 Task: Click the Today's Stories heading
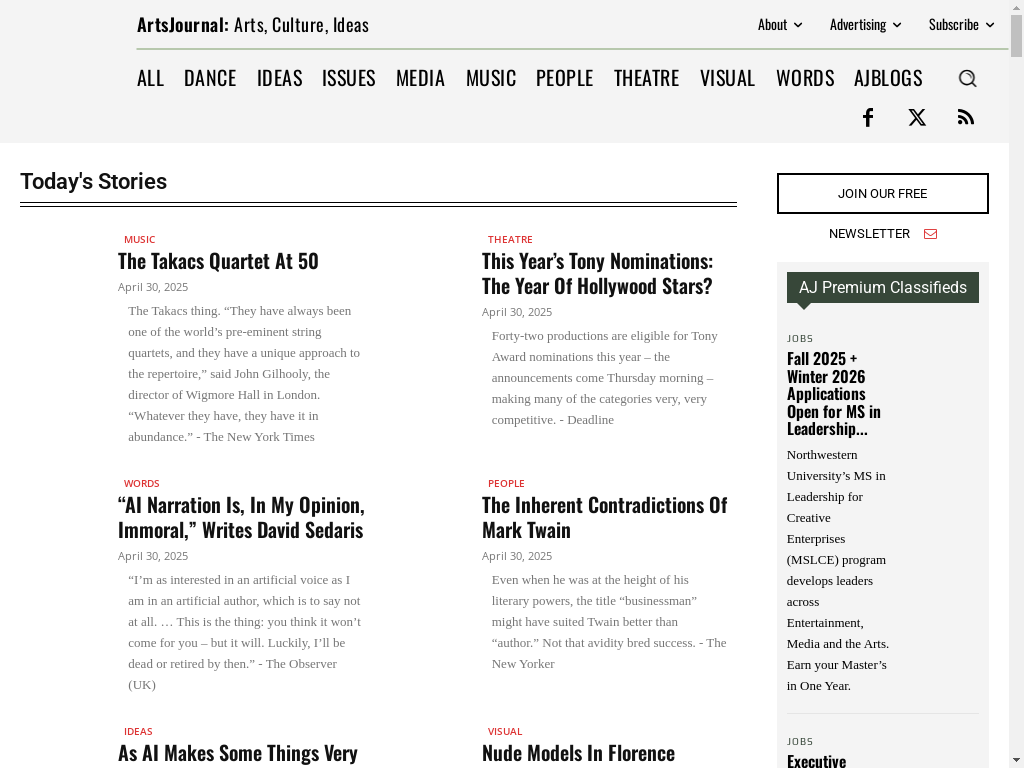pyautogui.click(x=93, y=182)
